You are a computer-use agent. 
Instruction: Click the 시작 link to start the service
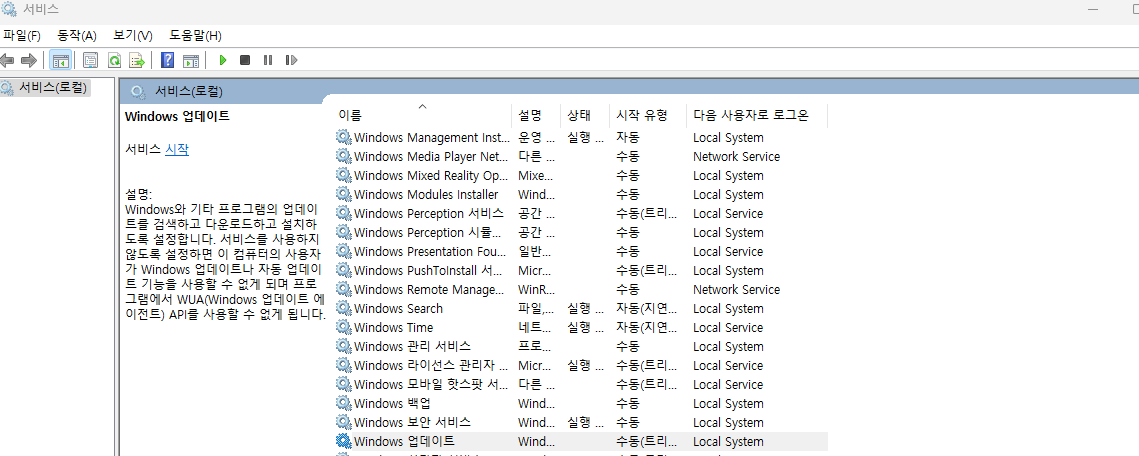tap(177, 149)
